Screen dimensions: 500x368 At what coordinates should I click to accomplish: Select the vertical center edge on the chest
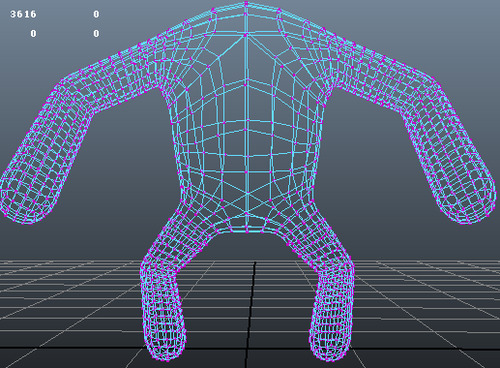click(246, 100)
